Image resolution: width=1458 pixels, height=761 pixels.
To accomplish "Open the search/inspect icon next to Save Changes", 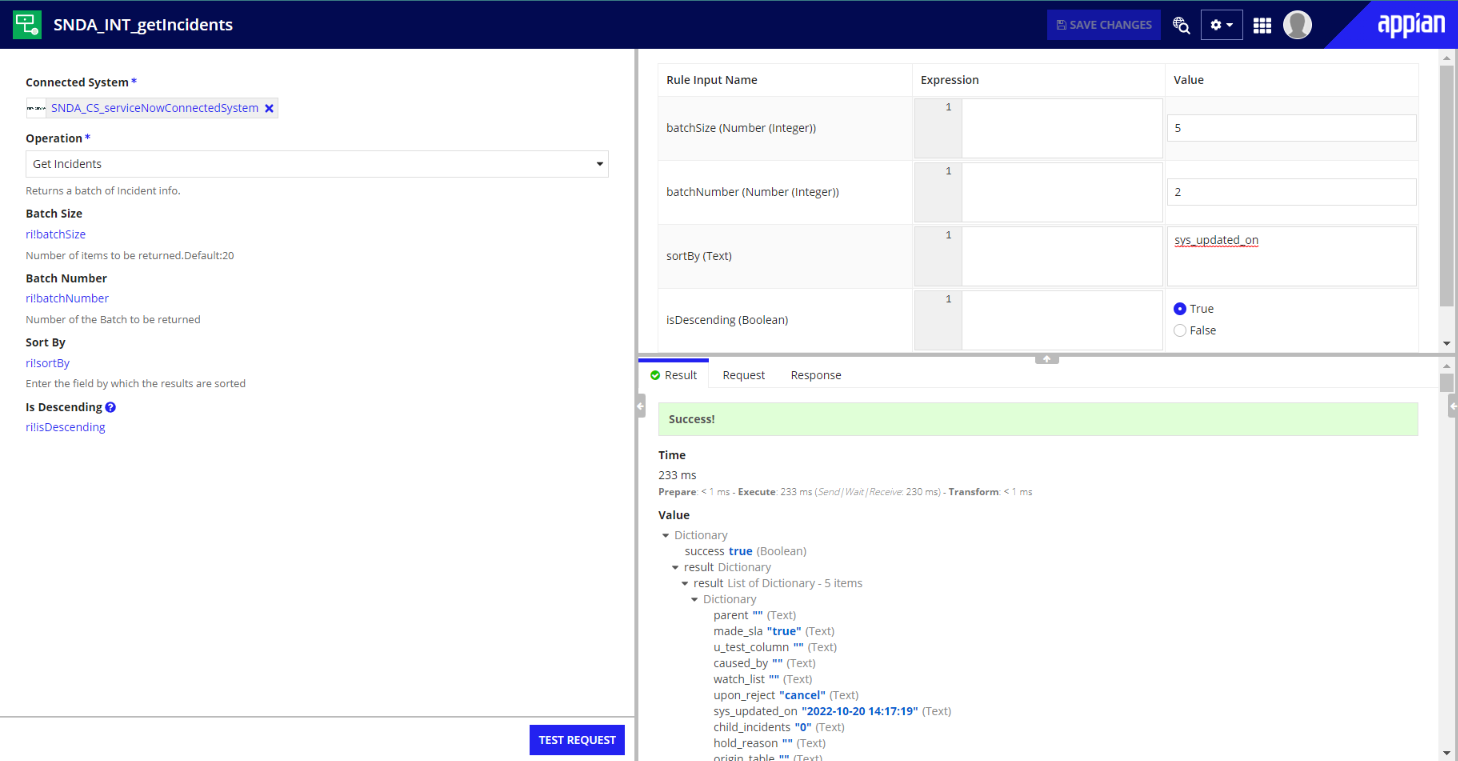I will point(1181,25).
